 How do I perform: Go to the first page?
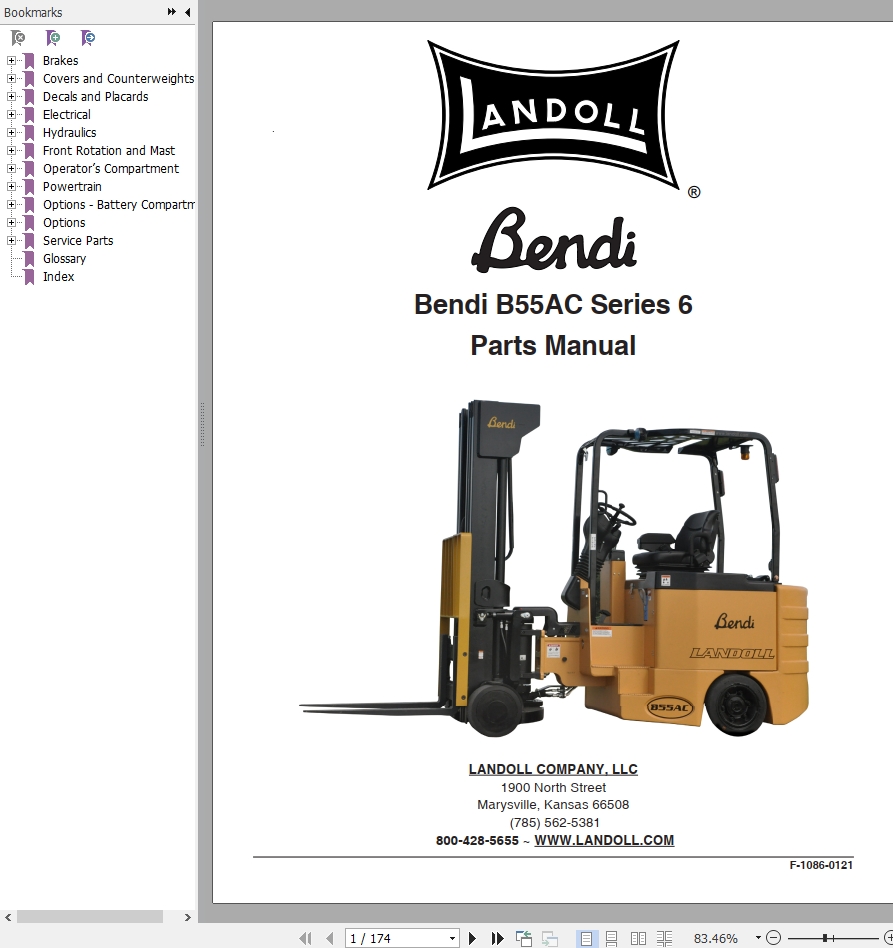point(305,938)
